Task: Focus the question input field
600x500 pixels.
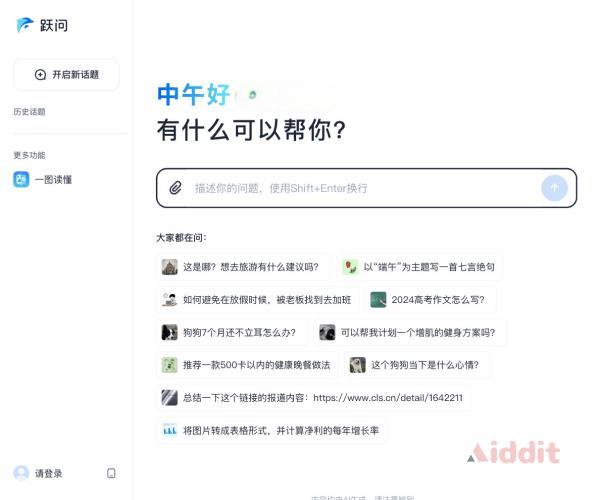Action: (x=366, y=188)
